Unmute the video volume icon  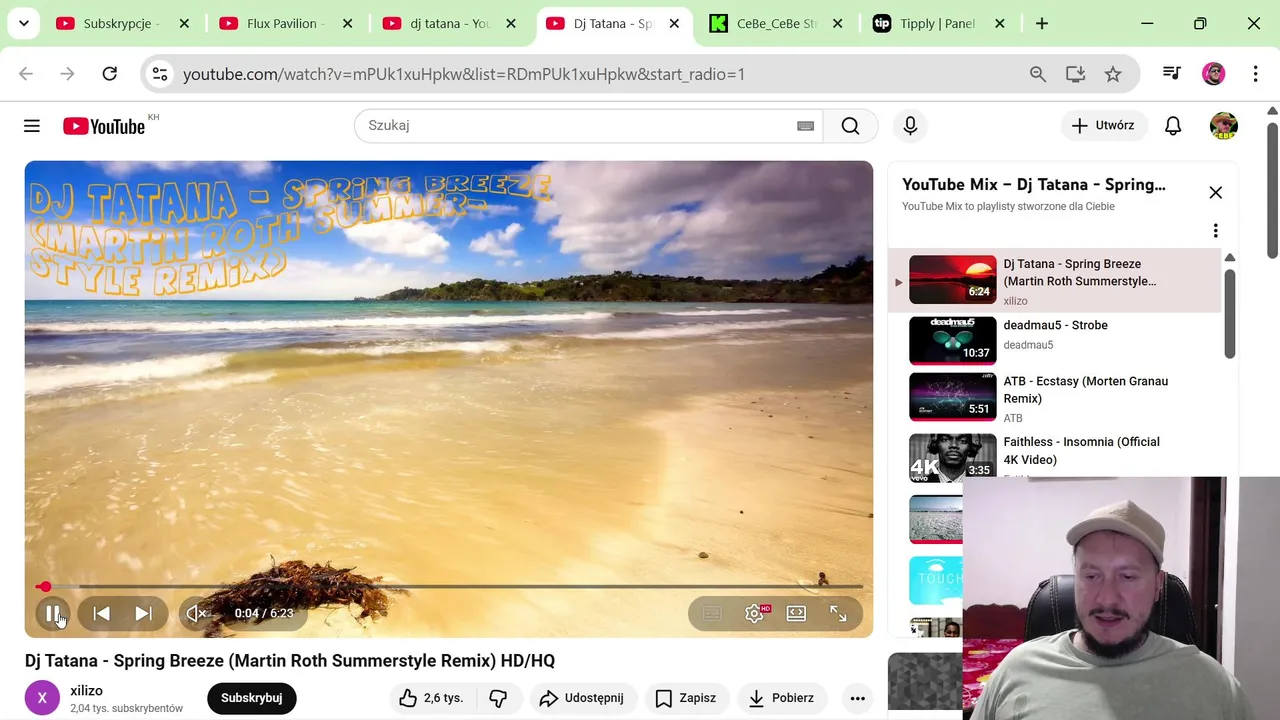[197, 613]
